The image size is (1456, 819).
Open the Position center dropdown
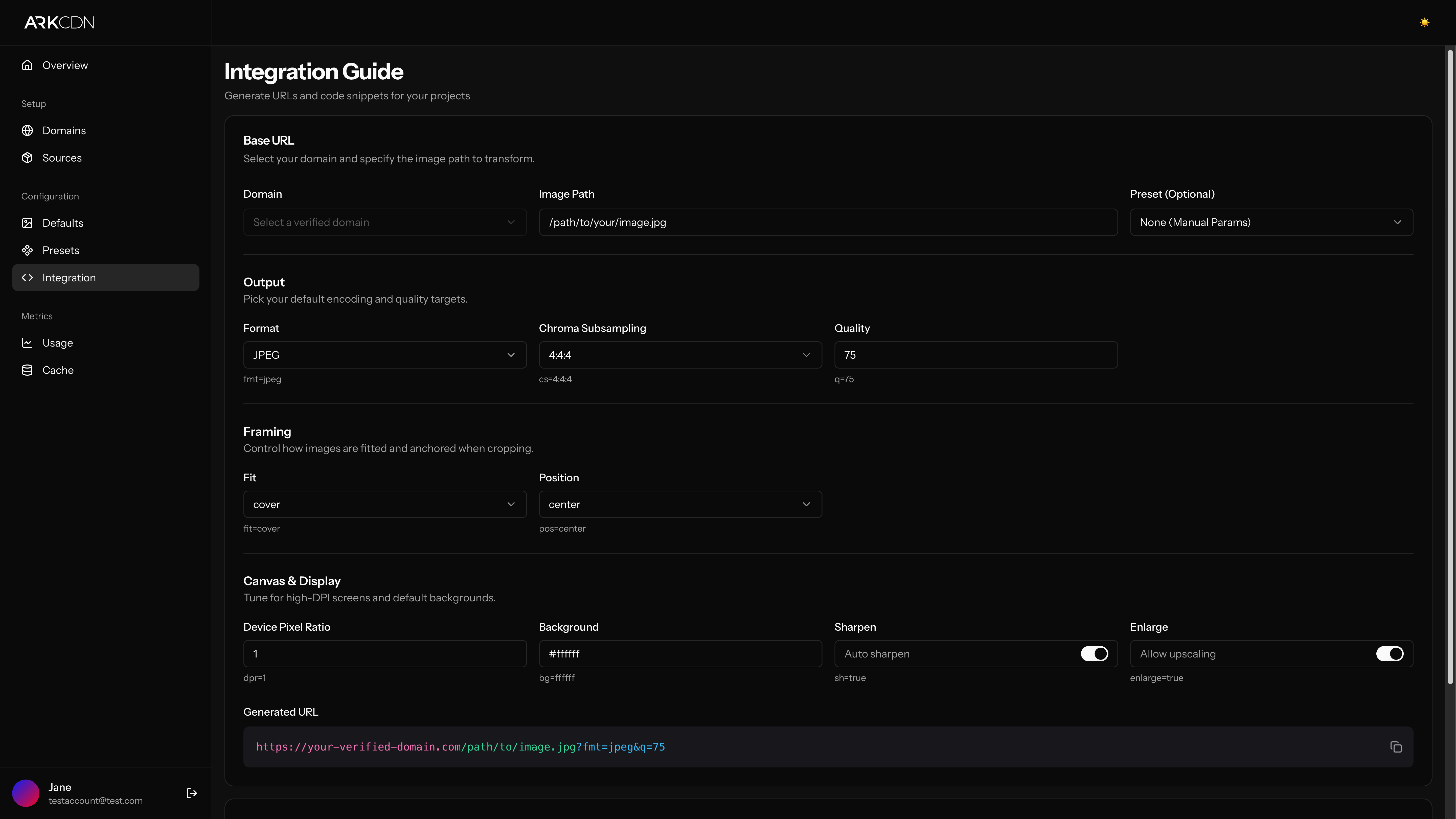(x=680, y=504)
